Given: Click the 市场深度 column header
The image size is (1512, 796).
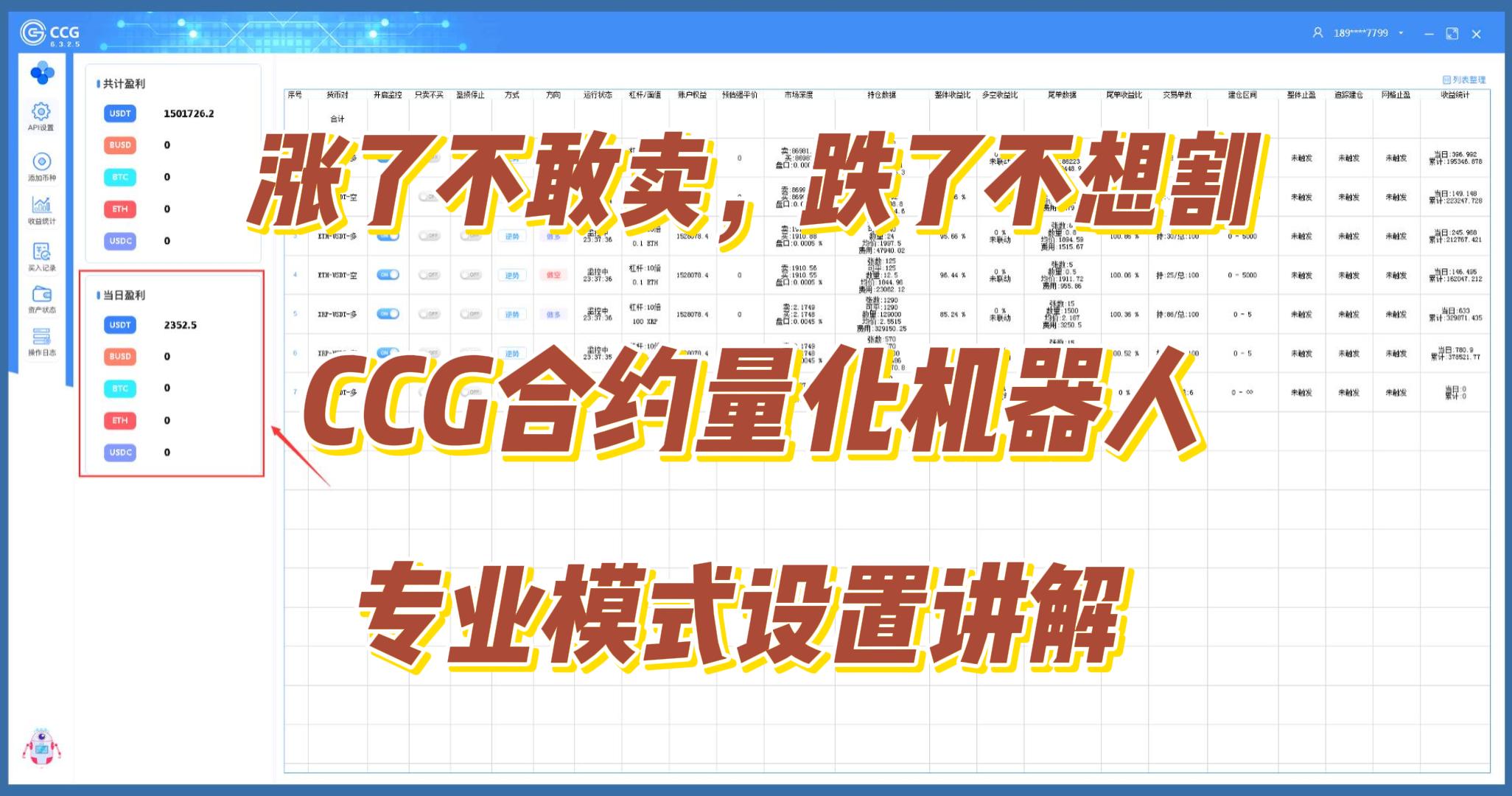Looking at the screenshot, I should pyautogui.click(x=799, y=95).
